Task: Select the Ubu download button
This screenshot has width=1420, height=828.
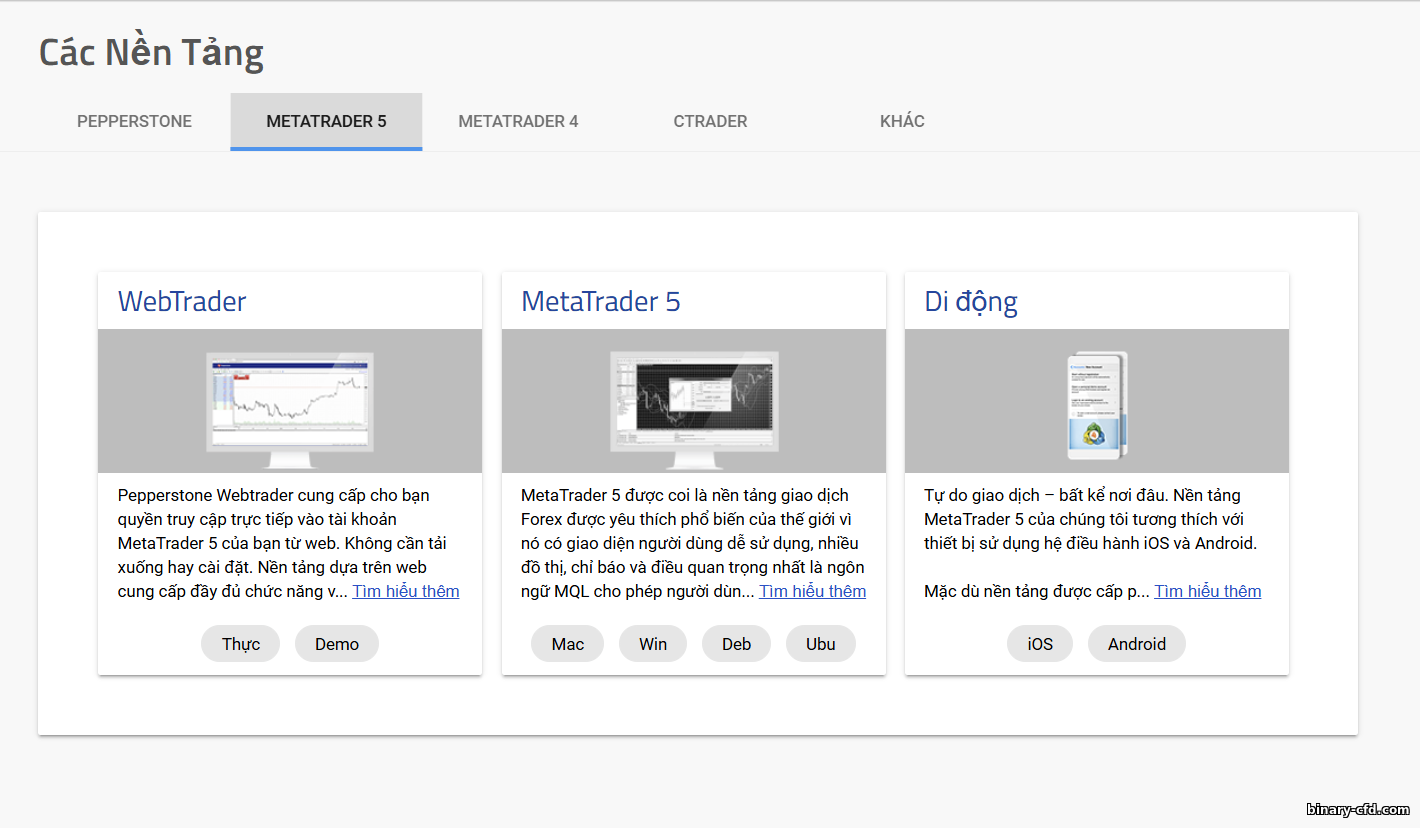Action: [x=820, y=644]
